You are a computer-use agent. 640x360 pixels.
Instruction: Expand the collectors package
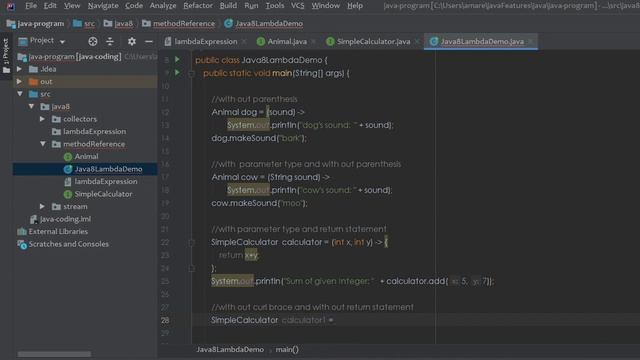tap(42, 119)
